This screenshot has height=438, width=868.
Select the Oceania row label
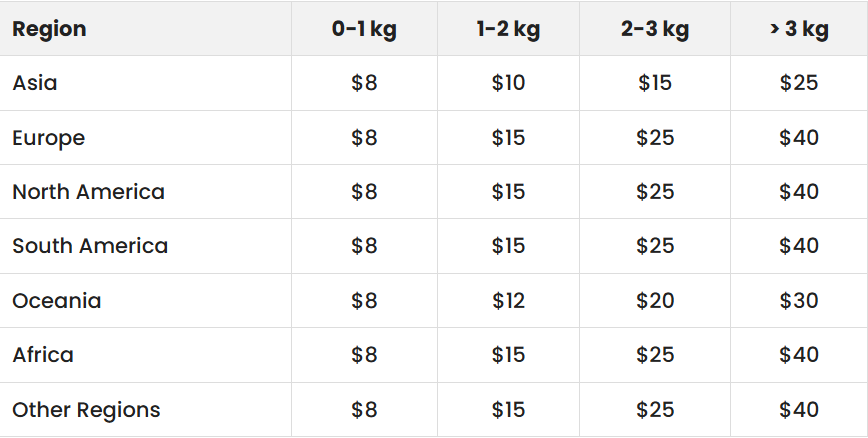pos(57,301)
